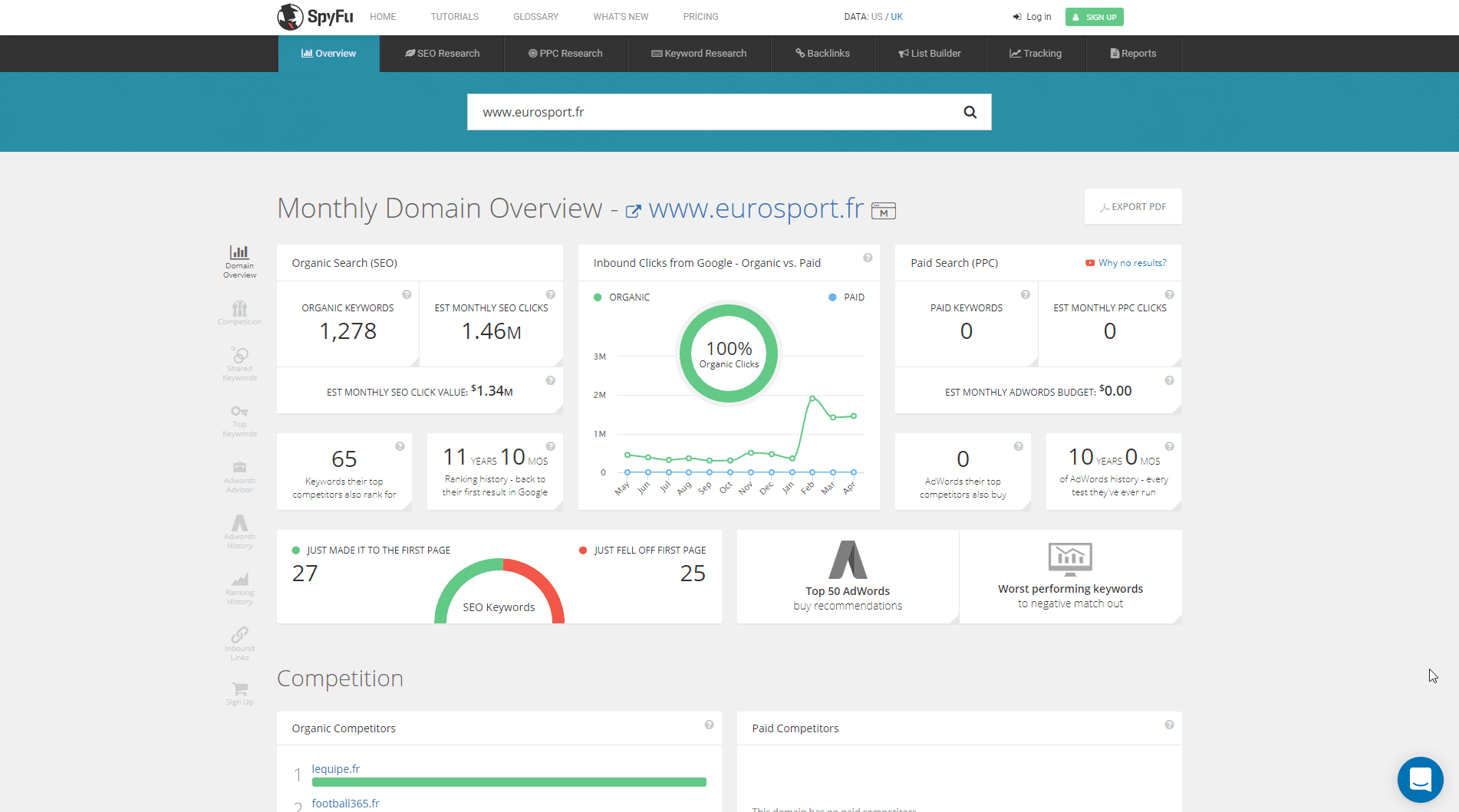
Task: Click the monthly calendar icon beside domain
Action: click(x=884, y=211)
